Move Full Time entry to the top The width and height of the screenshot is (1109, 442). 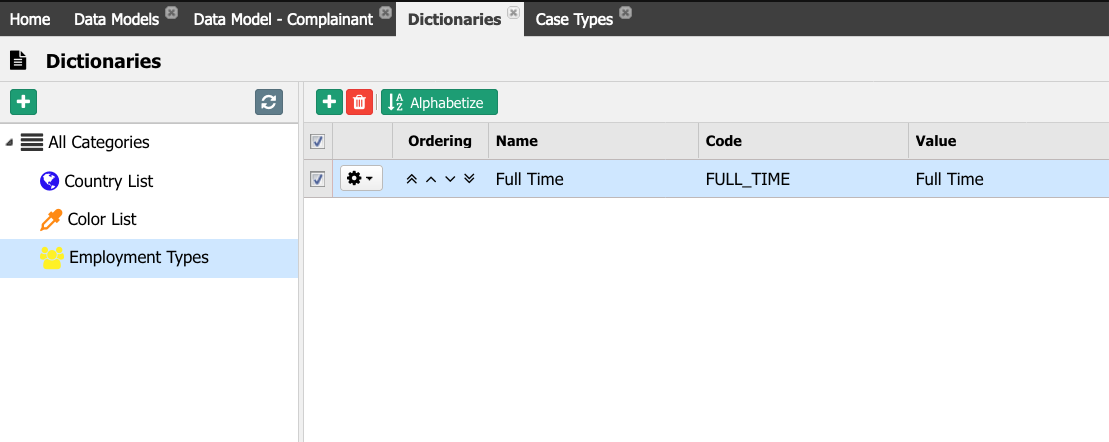pos(412,179)
